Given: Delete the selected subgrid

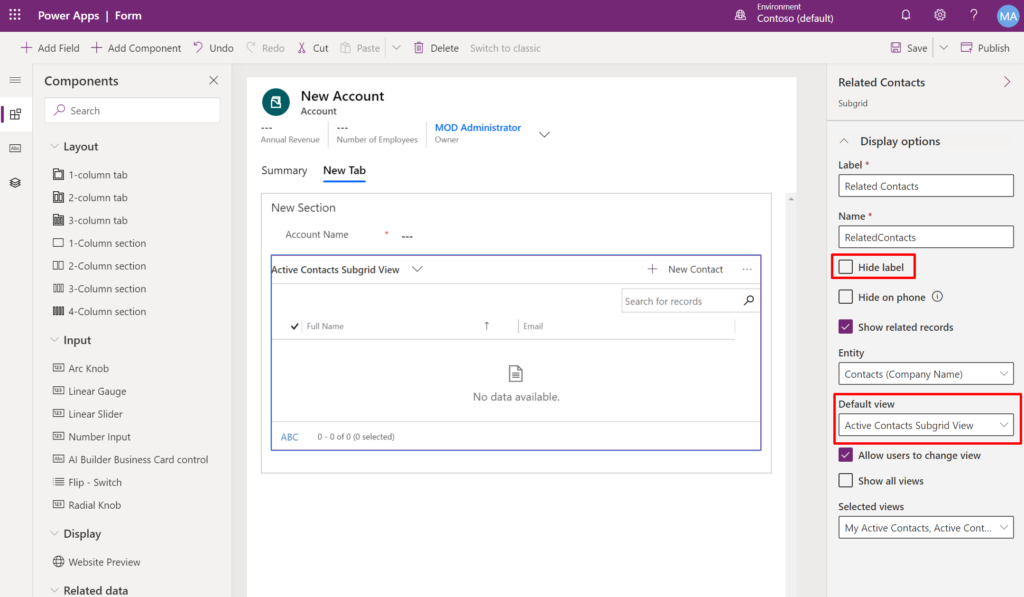Looking at the screenshot, I should [x=436, y=48].
